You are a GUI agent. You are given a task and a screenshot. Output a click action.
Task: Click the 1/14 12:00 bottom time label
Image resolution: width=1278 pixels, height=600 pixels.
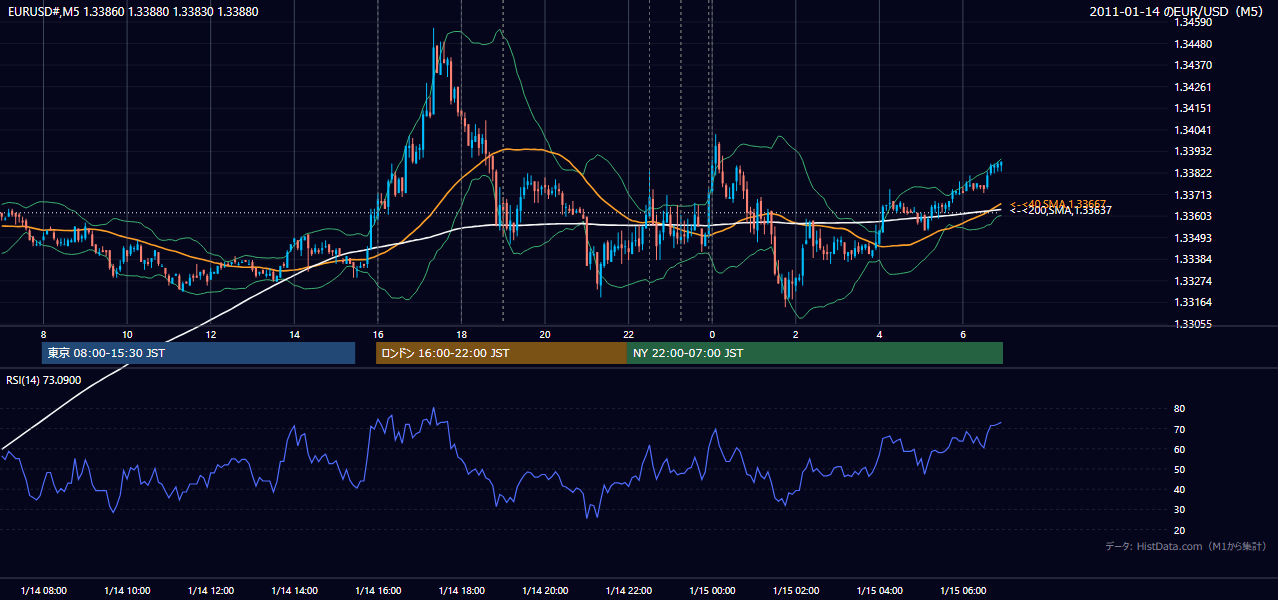[x=211, y=590]
